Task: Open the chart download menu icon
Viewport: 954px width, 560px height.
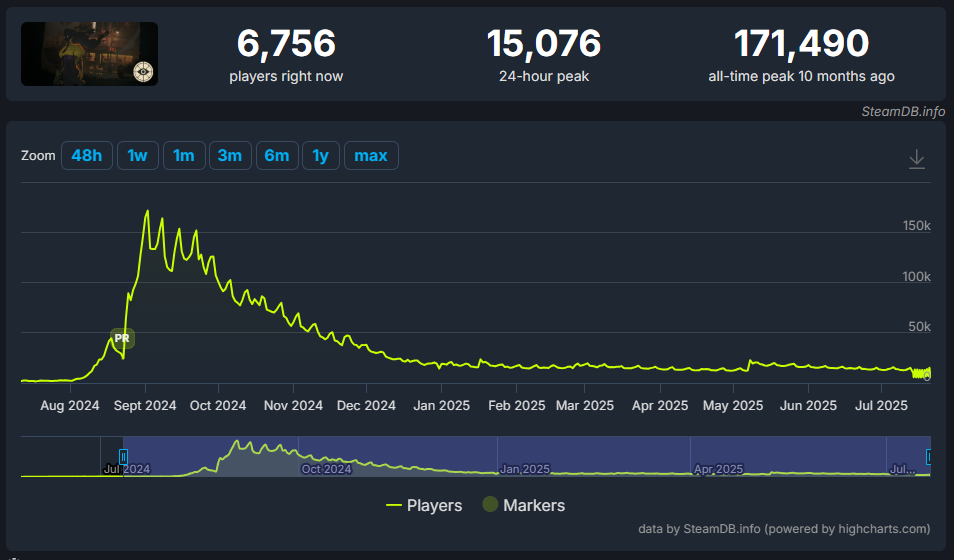Action: pyautogui.click(x=916, y=159)
